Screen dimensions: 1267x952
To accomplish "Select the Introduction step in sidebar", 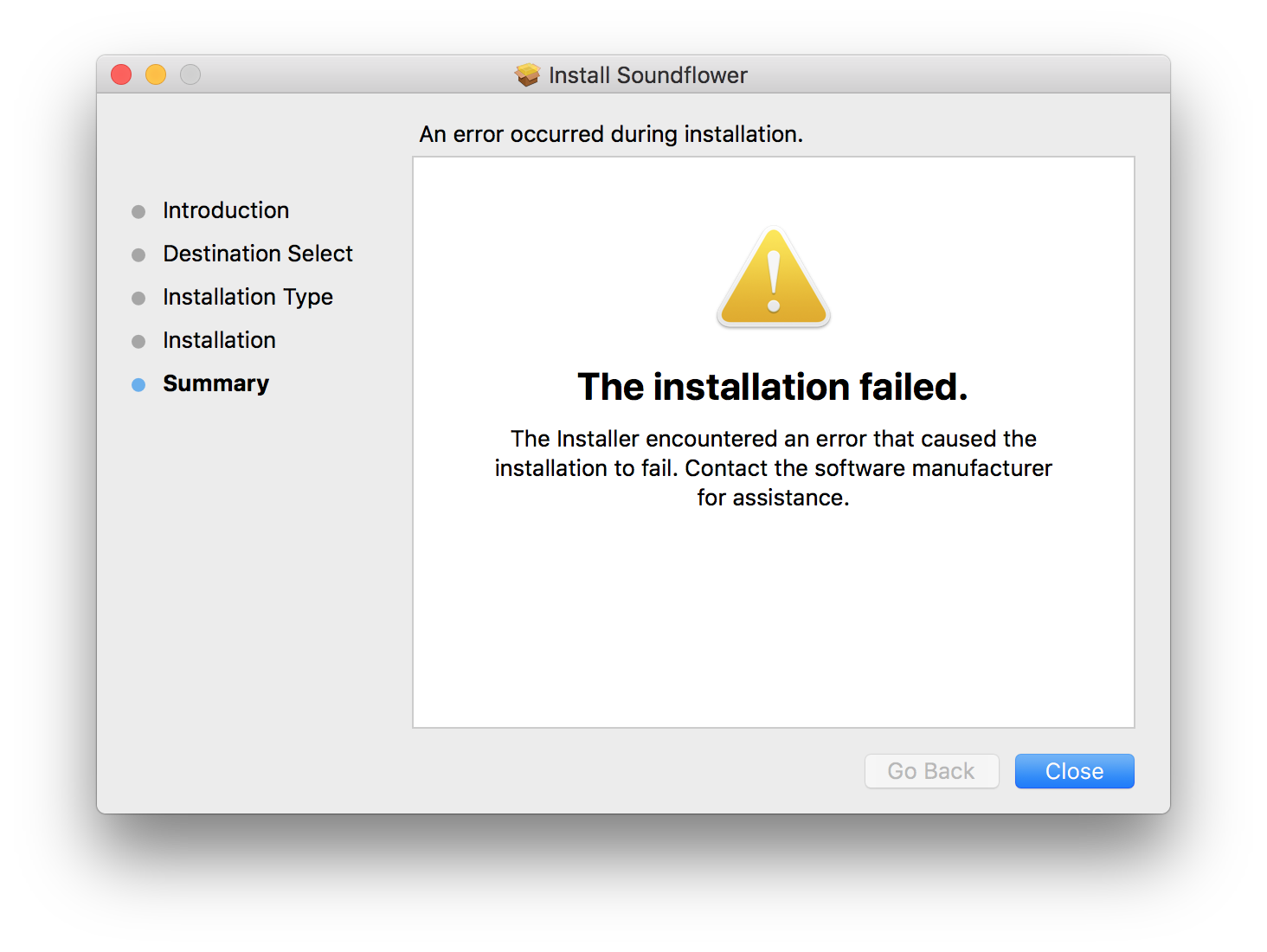I will [226, 210].
